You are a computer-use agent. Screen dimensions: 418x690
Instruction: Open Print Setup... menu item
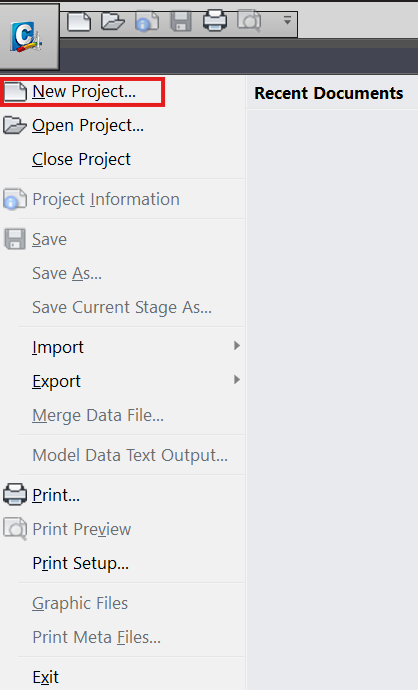[81, 563]
